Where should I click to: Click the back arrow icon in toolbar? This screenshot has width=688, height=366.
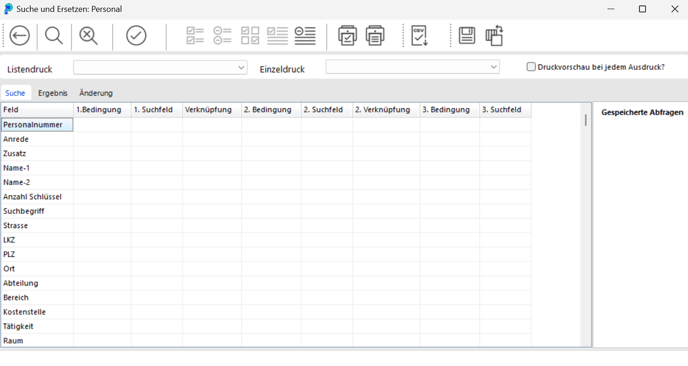(x=20, y=36)
